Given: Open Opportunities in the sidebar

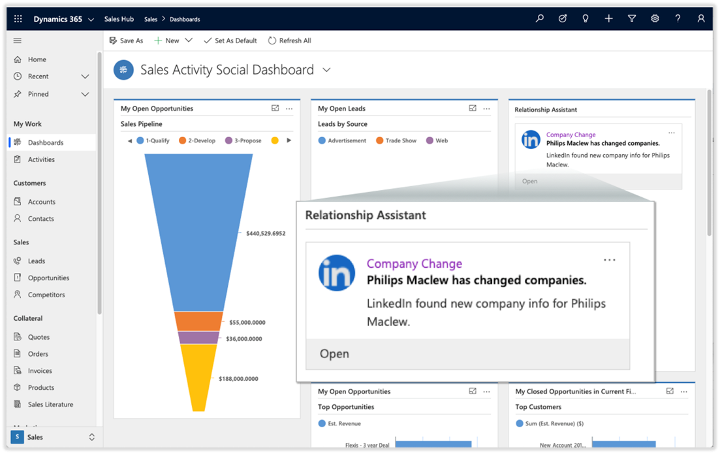Looking at the screenshot, I should [48, 278].
